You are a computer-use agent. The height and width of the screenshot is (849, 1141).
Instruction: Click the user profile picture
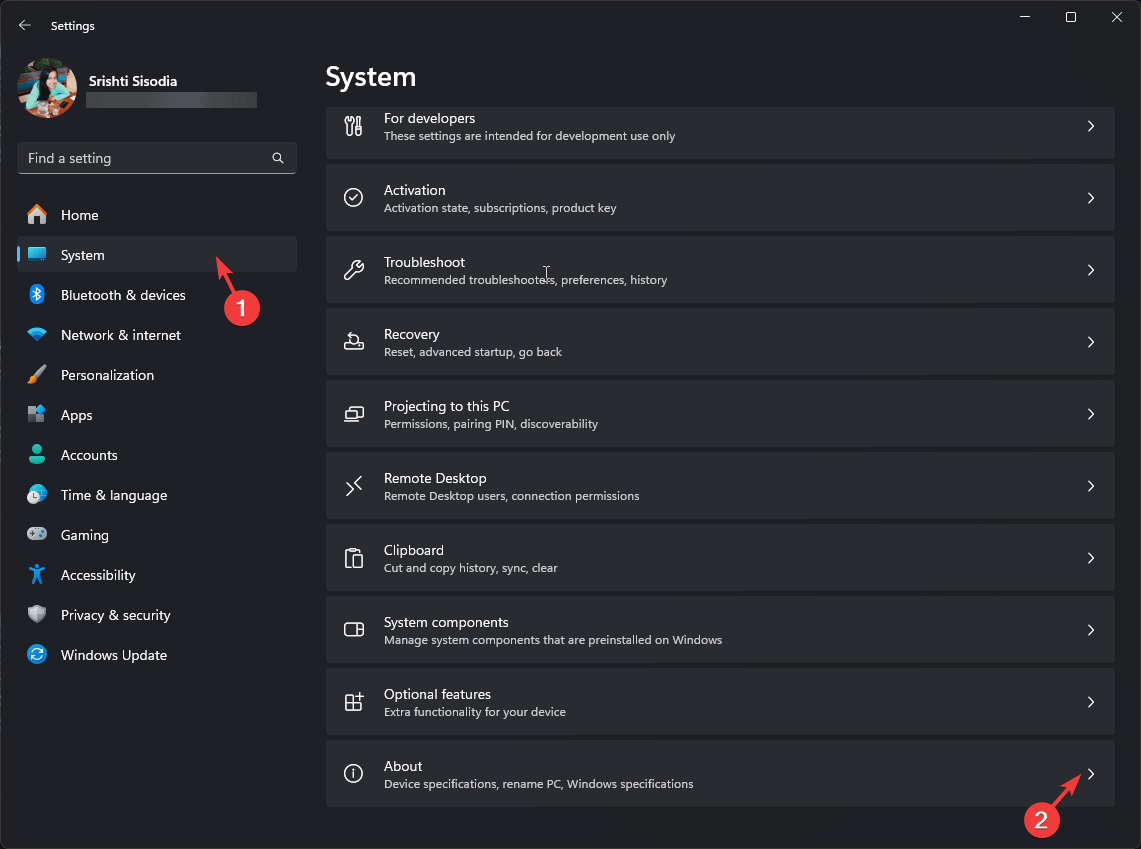click(x=47, y=88)
